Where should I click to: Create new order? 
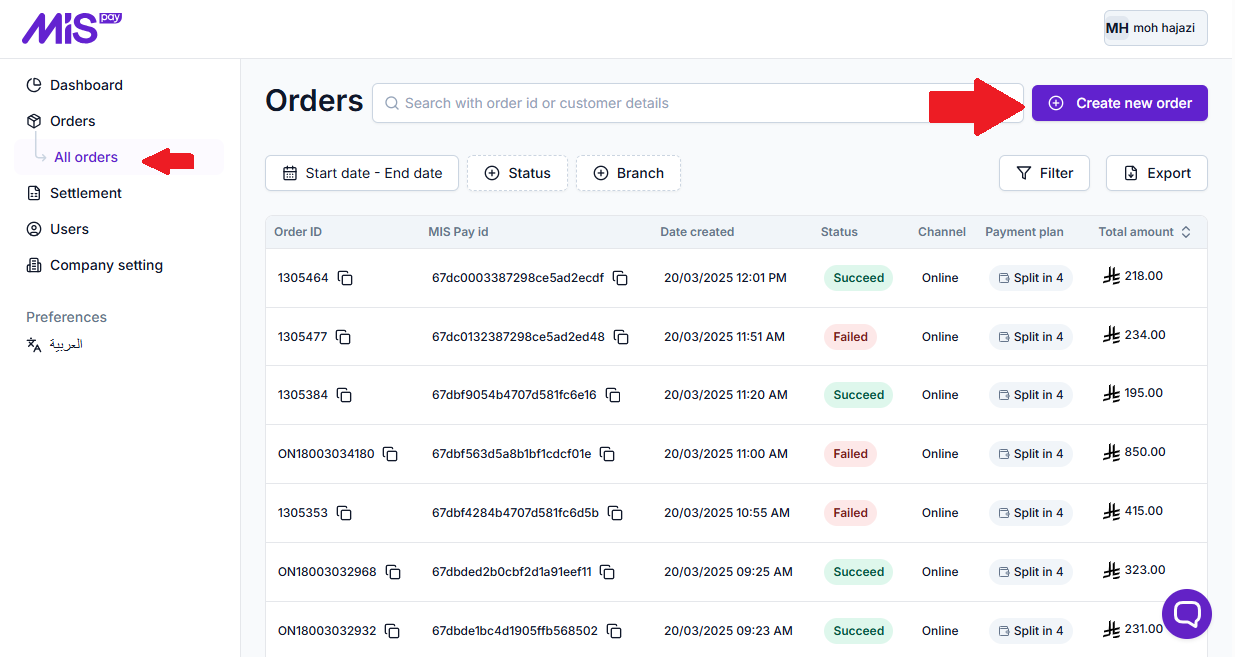[x=1120, y=103]
